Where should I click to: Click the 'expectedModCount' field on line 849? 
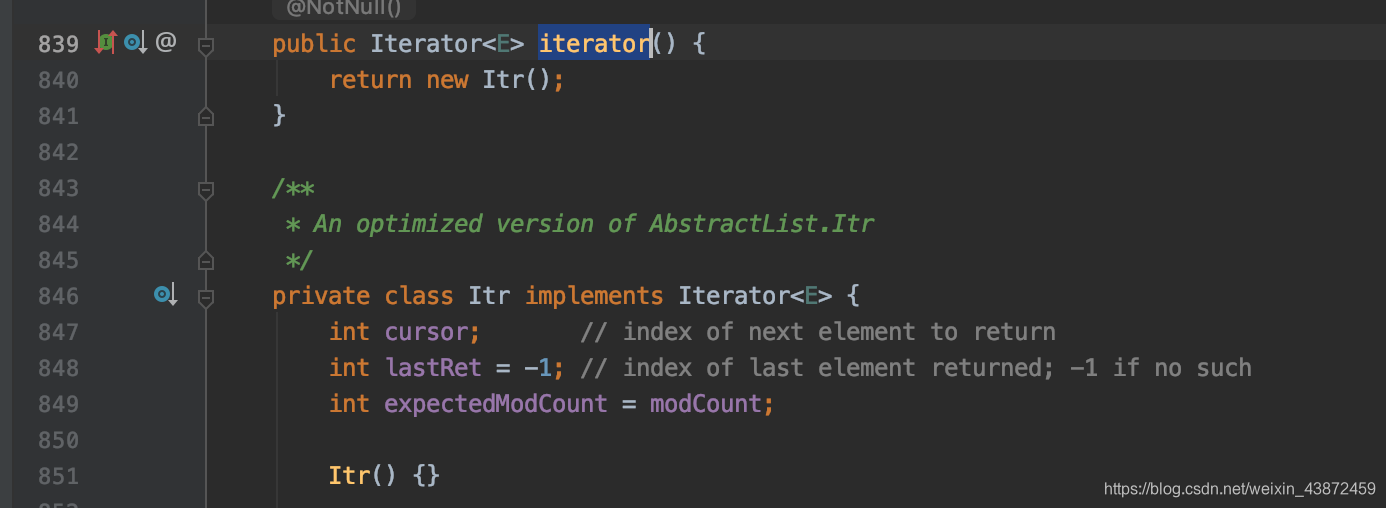[496, 404]
